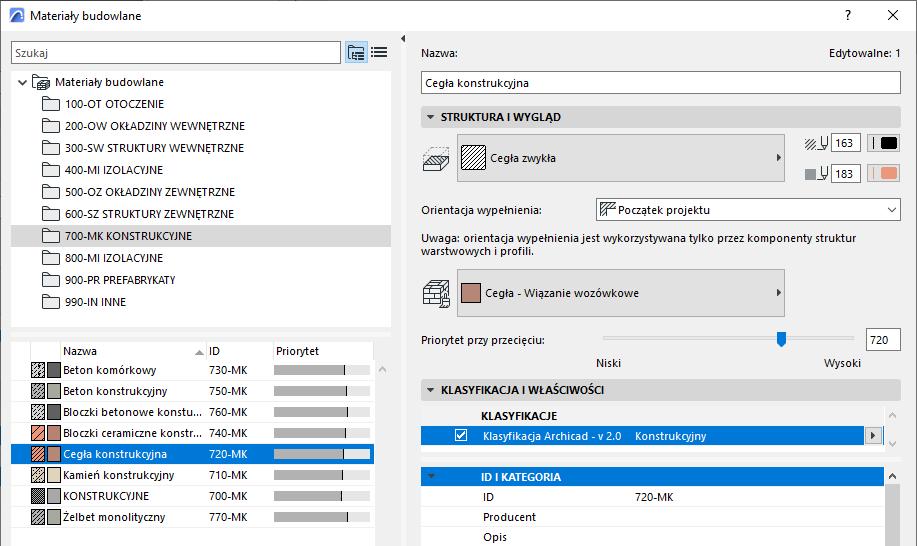Image resolution: width=917 pixels, height=546 pixels.
Task: Click the Opis property row
Action: click(x=653, y=537)
